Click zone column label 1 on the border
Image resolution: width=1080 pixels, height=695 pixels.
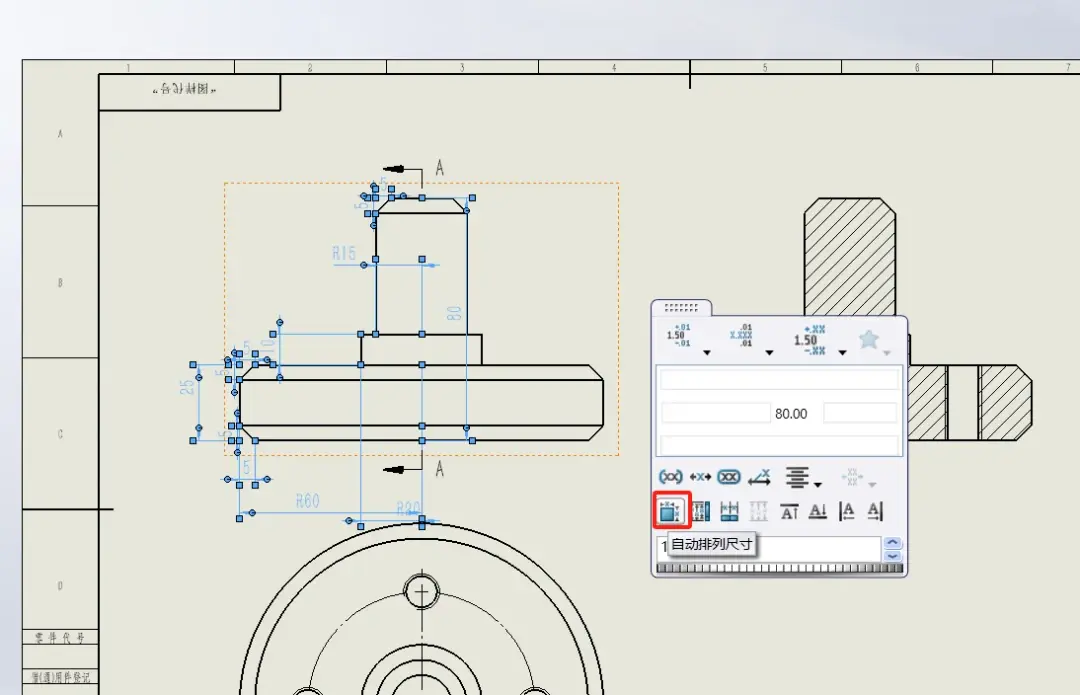pos(128,68)
